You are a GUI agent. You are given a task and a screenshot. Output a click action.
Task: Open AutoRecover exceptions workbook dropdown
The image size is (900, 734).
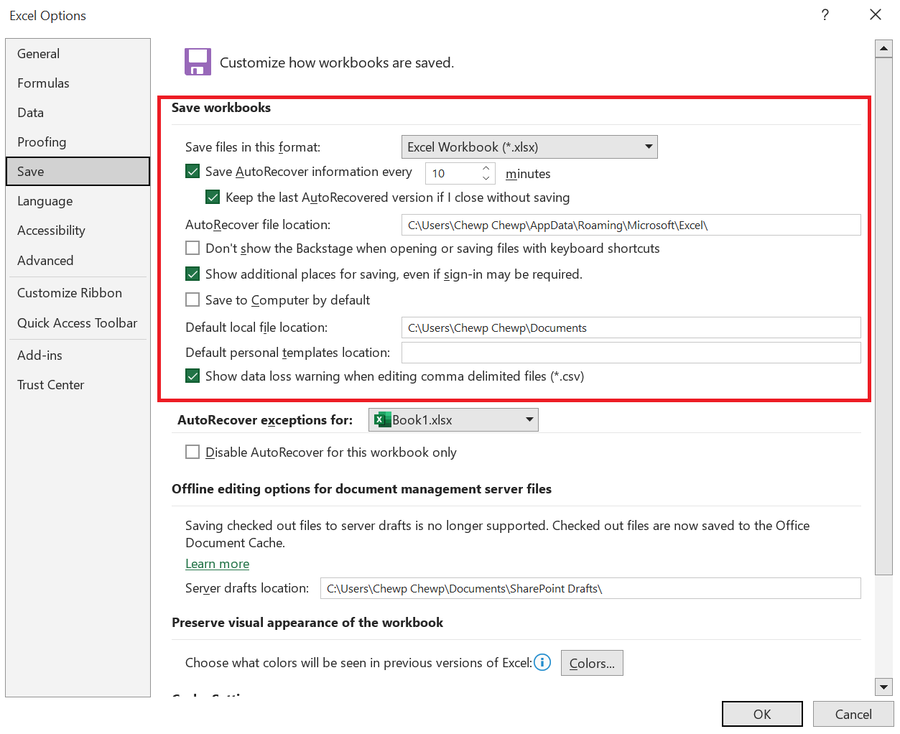click(453, 420)
